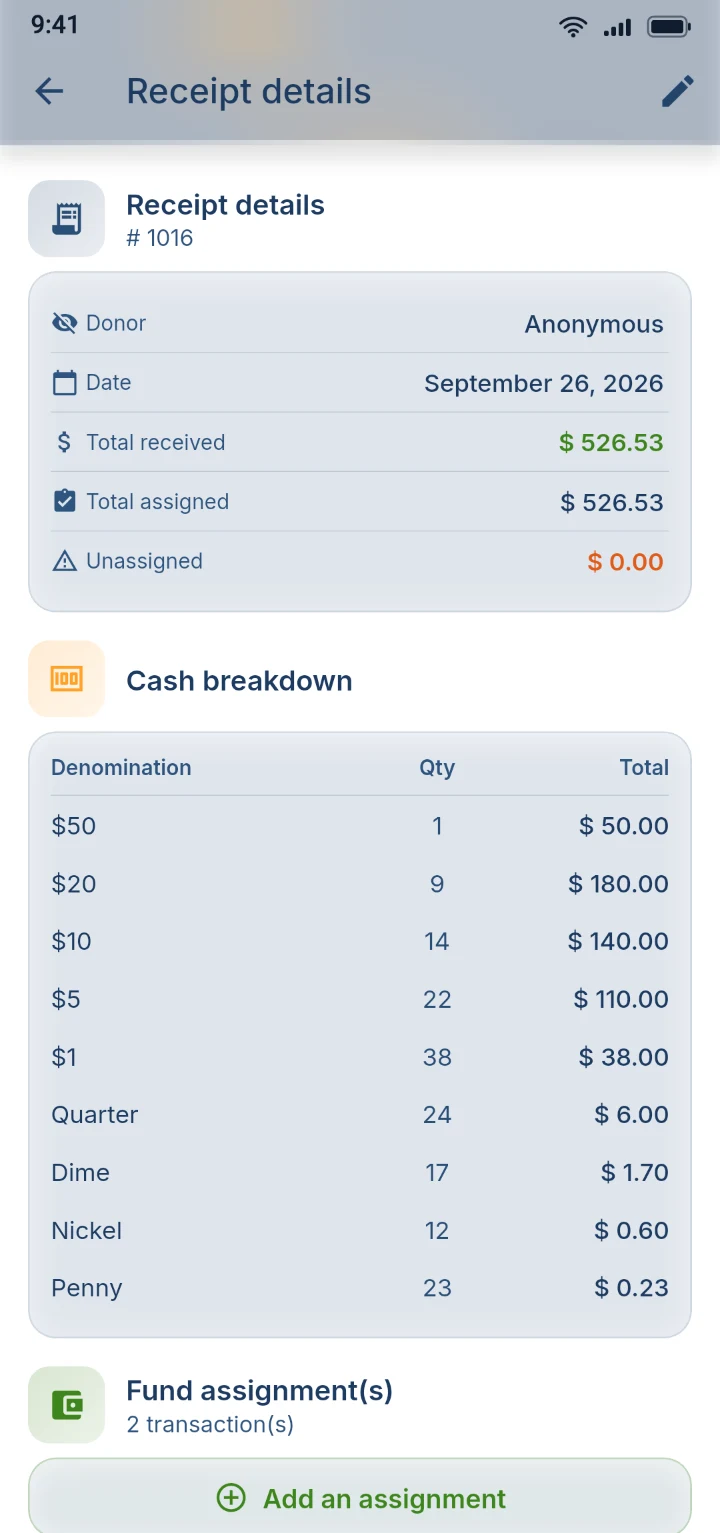Viewport: 720px width, 1533px height.
Task: Tap the back arrow icon
Action: [49, 92]
